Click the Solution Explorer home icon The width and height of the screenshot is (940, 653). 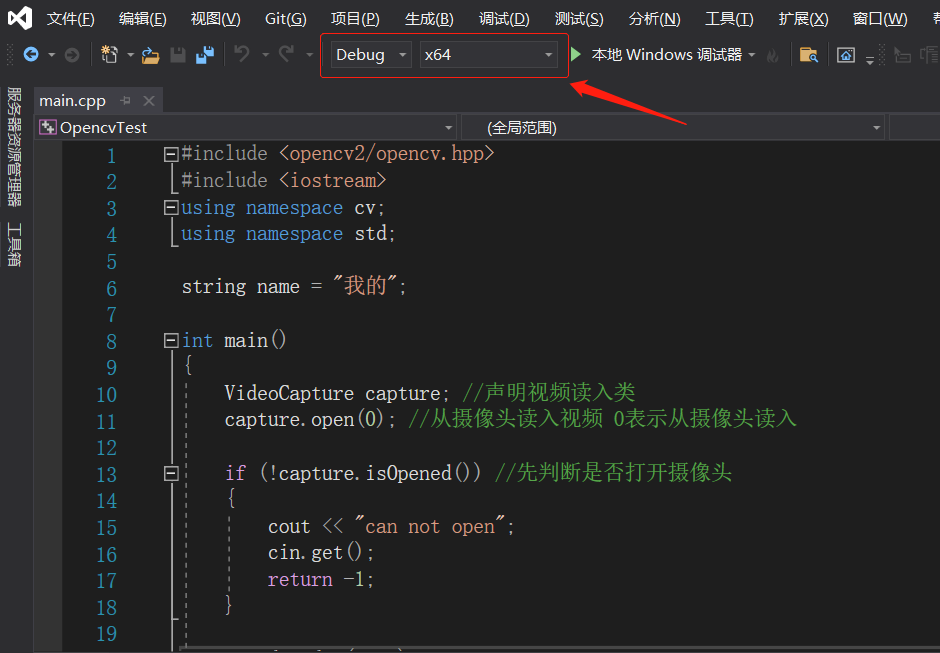[845, 55]
